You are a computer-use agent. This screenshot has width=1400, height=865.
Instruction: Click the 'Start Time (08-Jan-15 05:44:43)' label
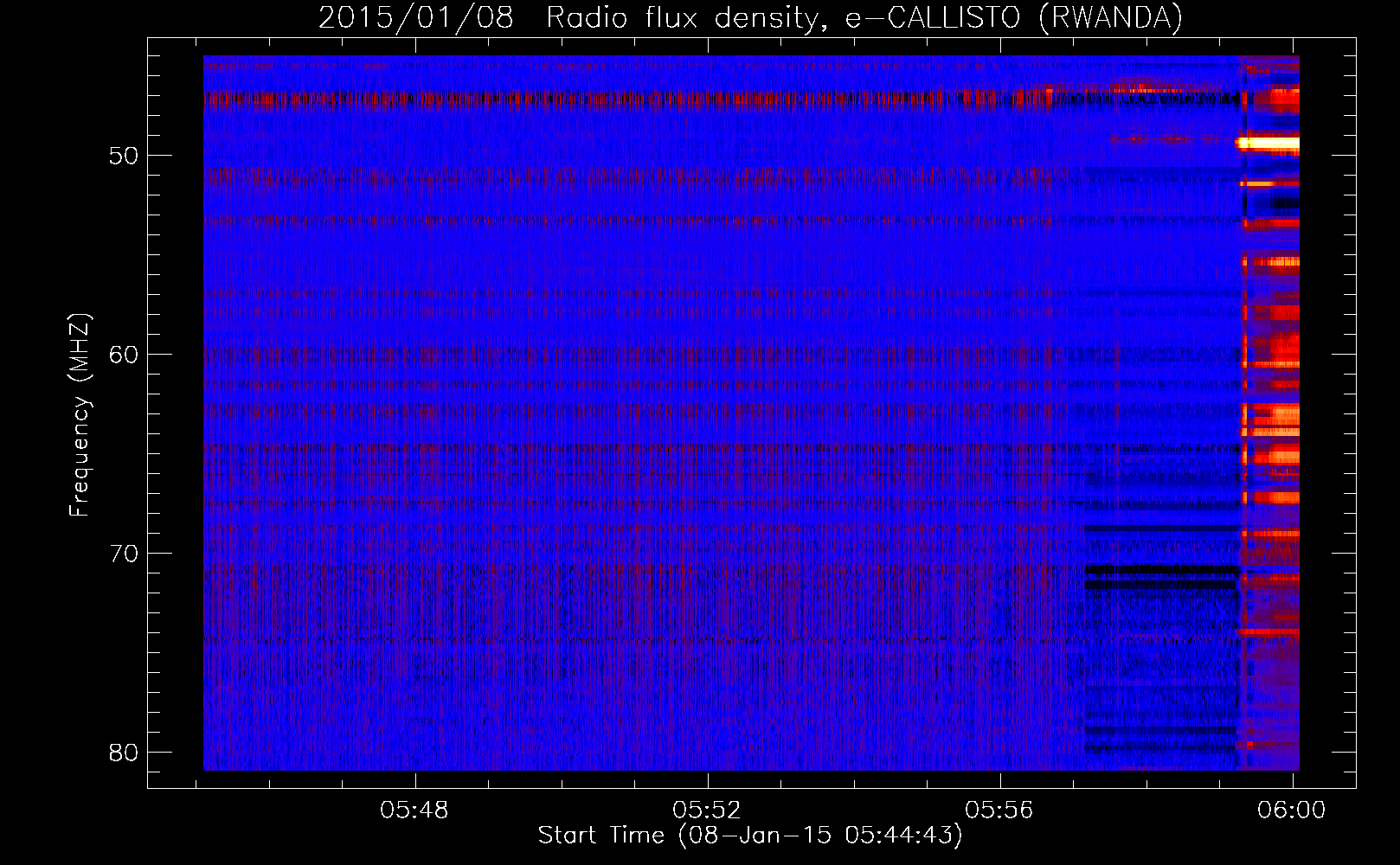750,836
